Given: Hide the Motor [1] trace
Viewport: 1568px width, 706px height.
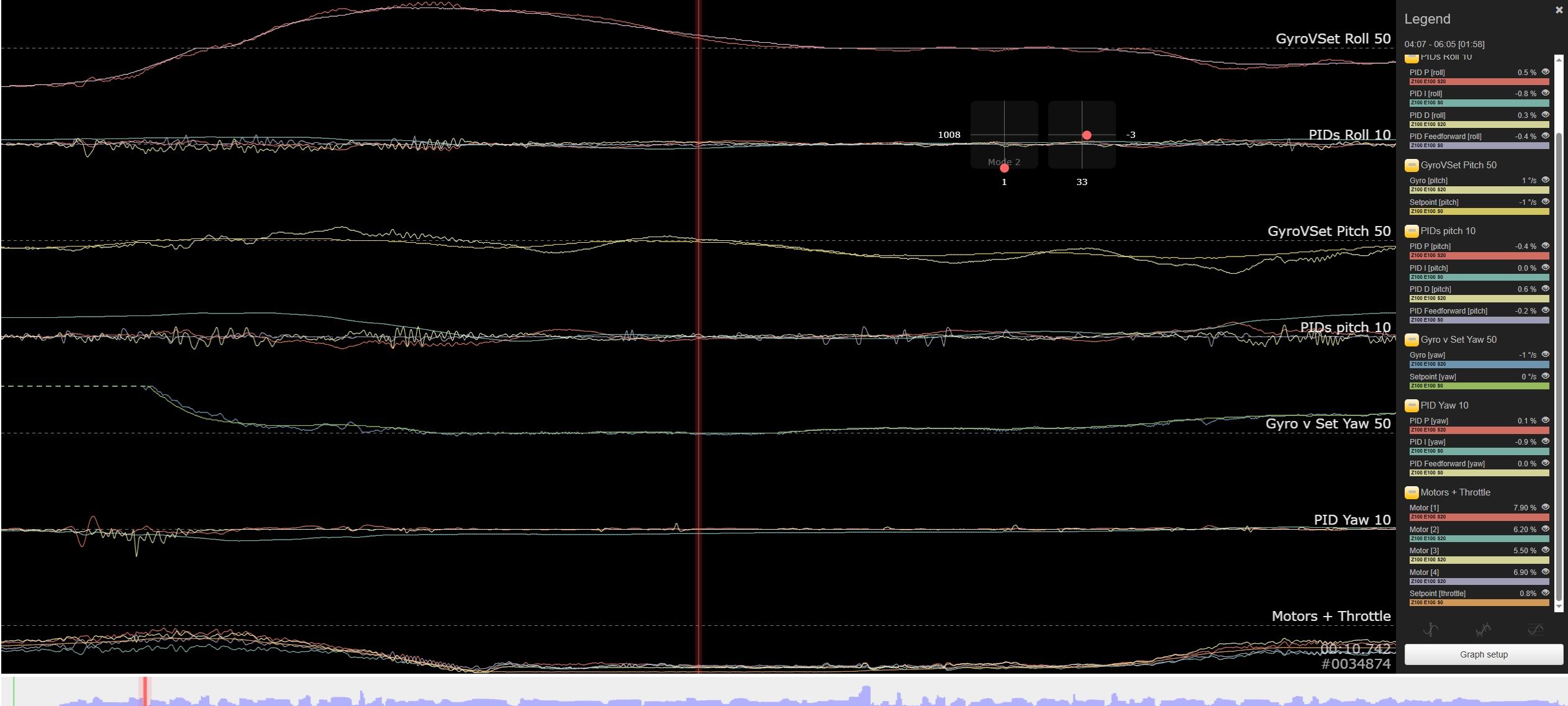Looking at the screenshot, I should pos(1546,507).
